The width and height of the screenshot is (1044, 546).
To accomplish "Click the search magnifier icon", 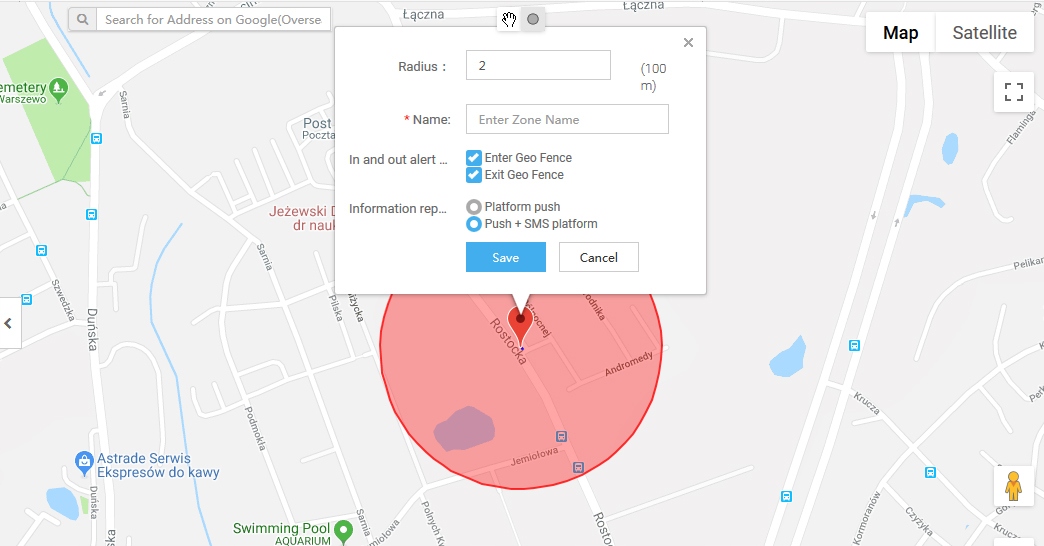I will 82,19.
